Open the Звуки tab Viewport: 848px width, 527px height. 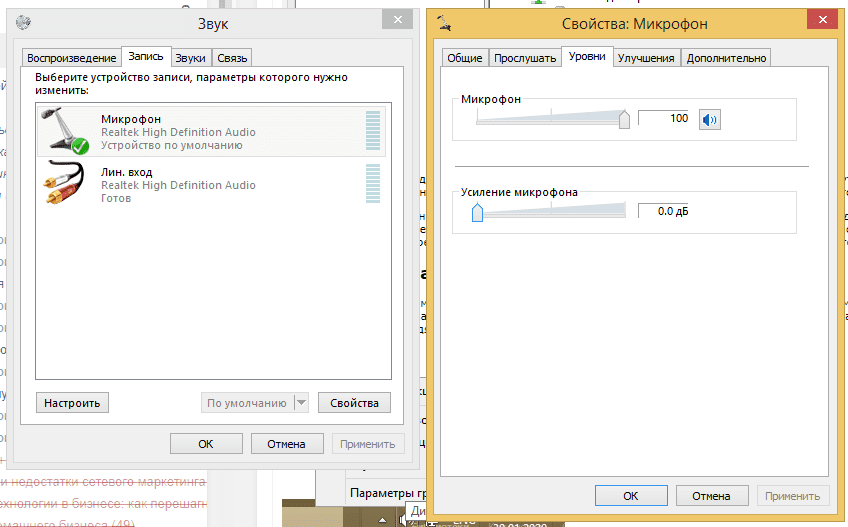190,58
